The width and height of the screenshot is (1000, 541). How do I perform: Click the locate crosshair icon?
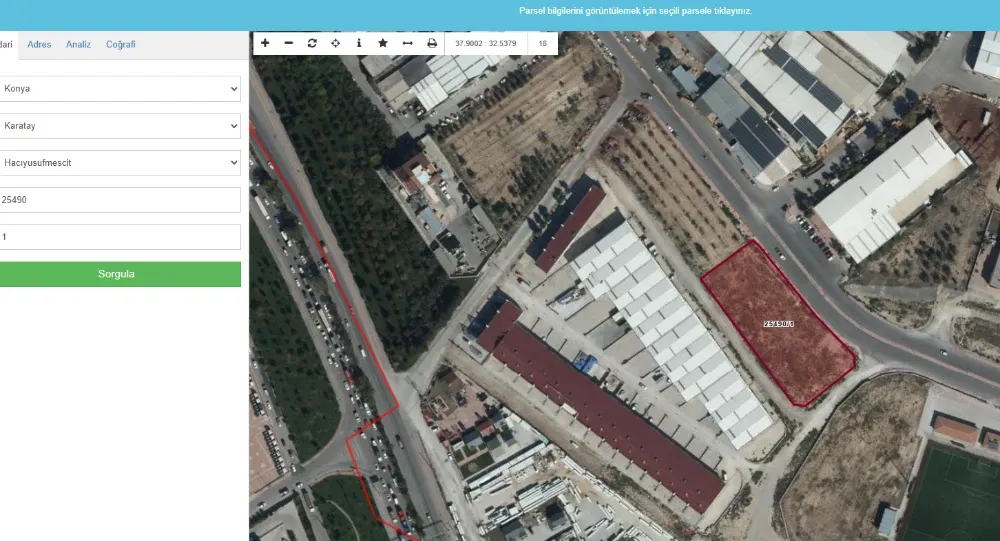coord(335,43)
